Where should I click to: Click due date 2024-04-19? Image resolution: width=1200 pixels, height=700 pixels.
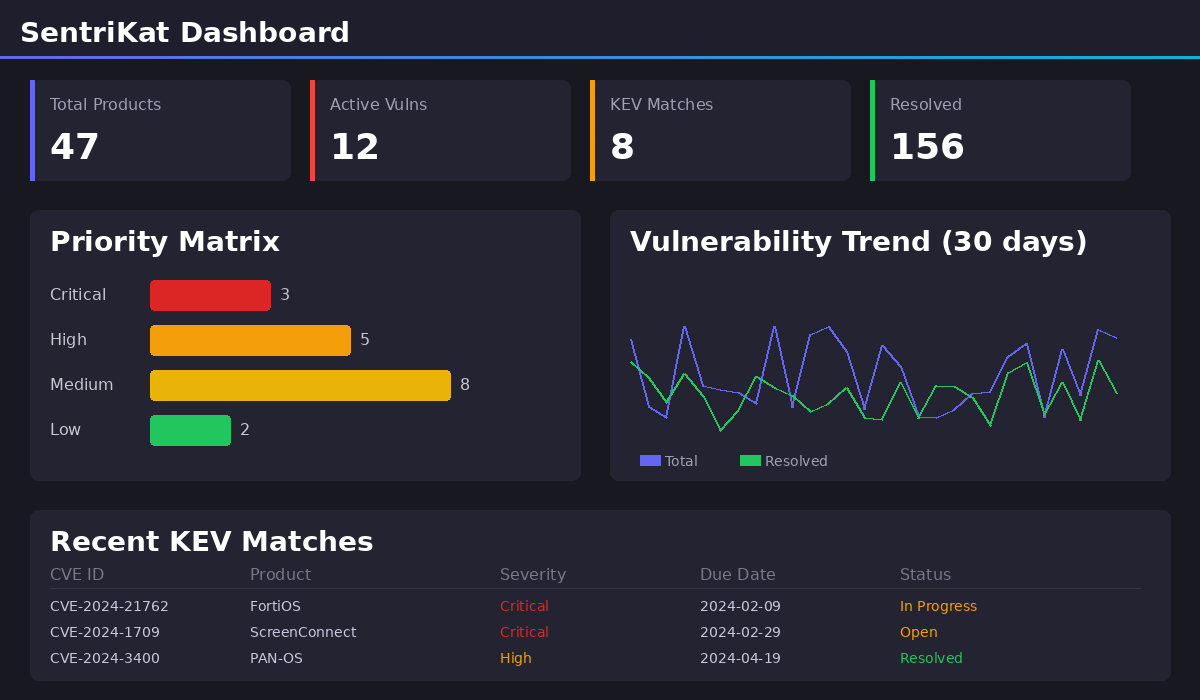coord(740,658)
